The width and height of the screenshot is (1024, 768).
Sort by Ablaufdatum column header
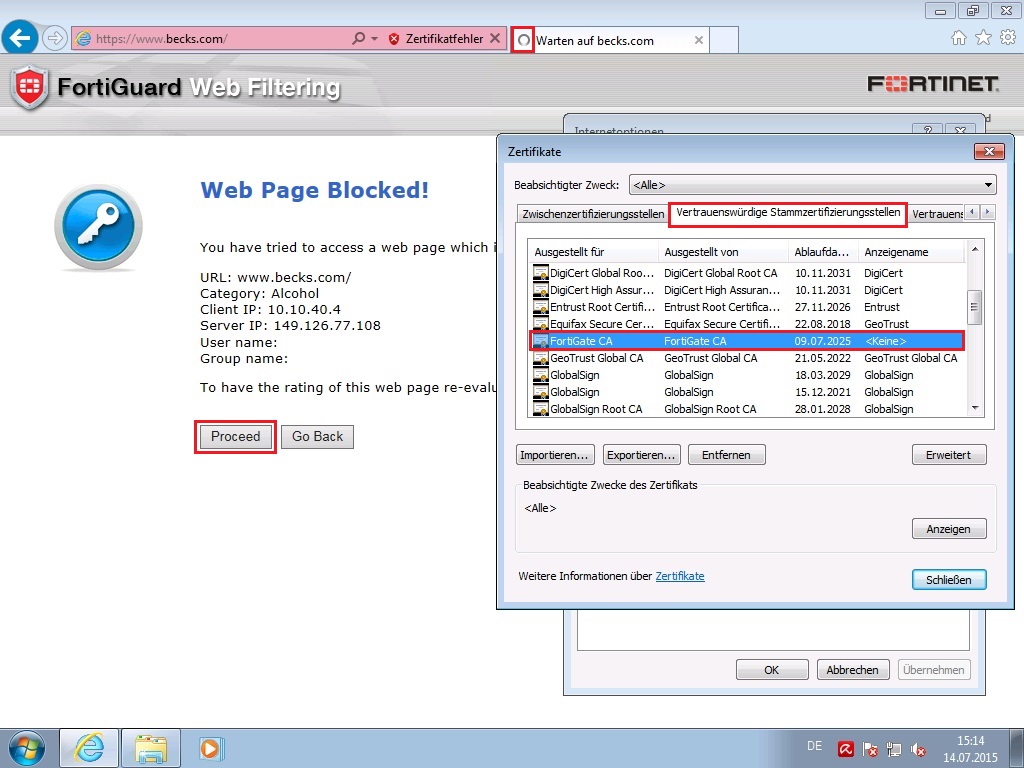click(x=824, y=252)
